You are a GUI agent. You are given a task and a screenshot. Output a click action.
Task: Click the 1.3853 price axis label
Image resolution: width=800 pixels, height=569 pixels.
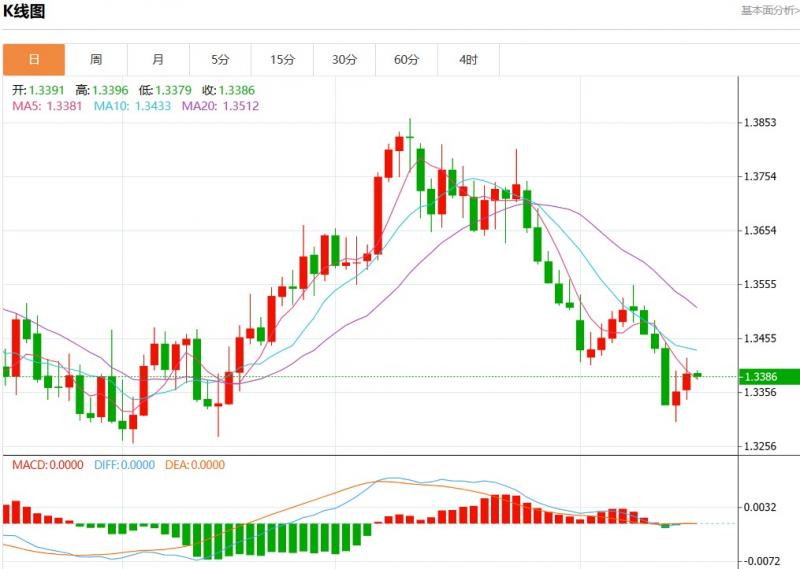click(x=760, y=123)
